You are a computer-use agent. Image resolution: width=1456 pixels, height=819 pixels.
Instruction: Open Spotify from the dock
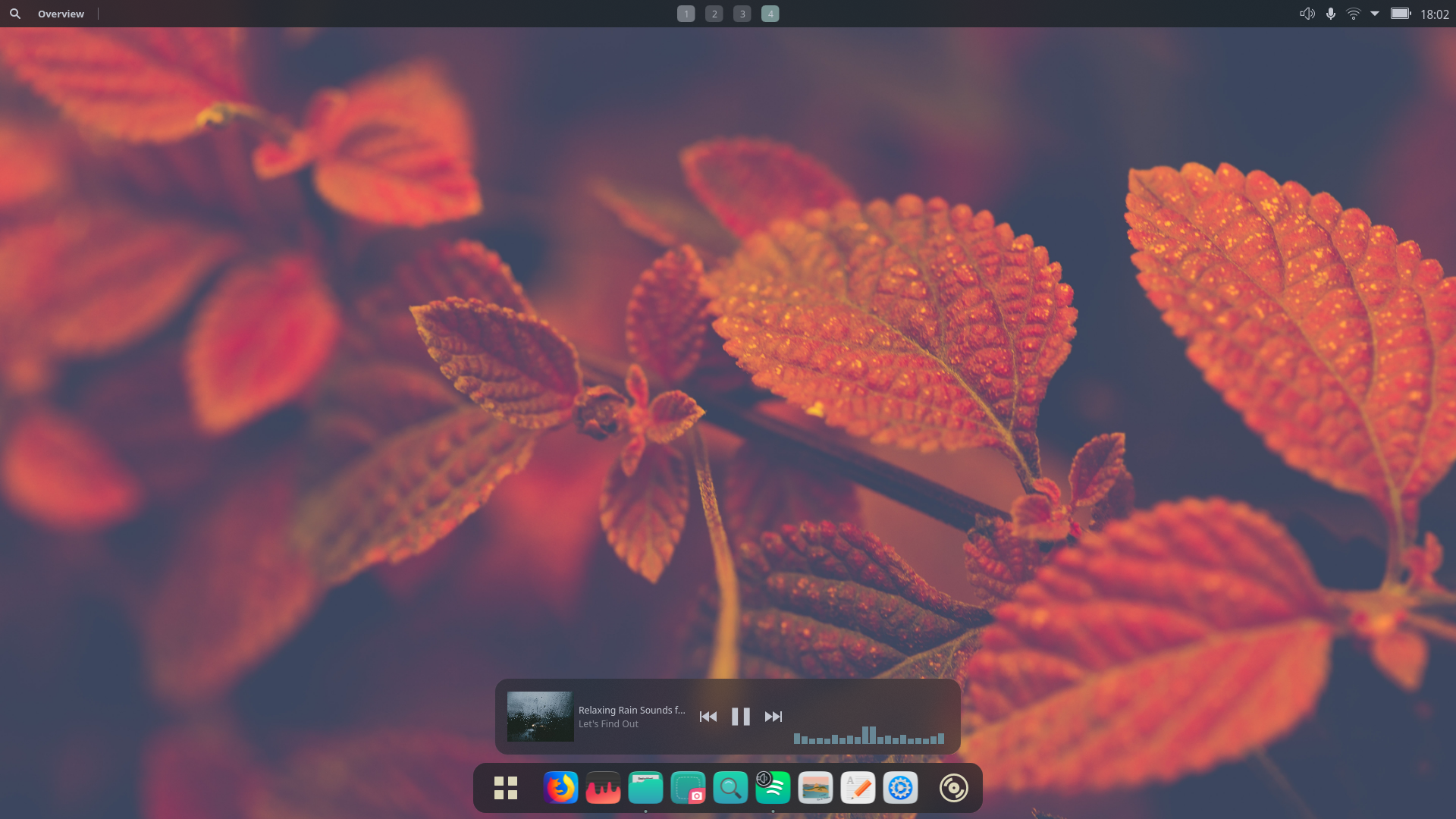click(774, 789)
